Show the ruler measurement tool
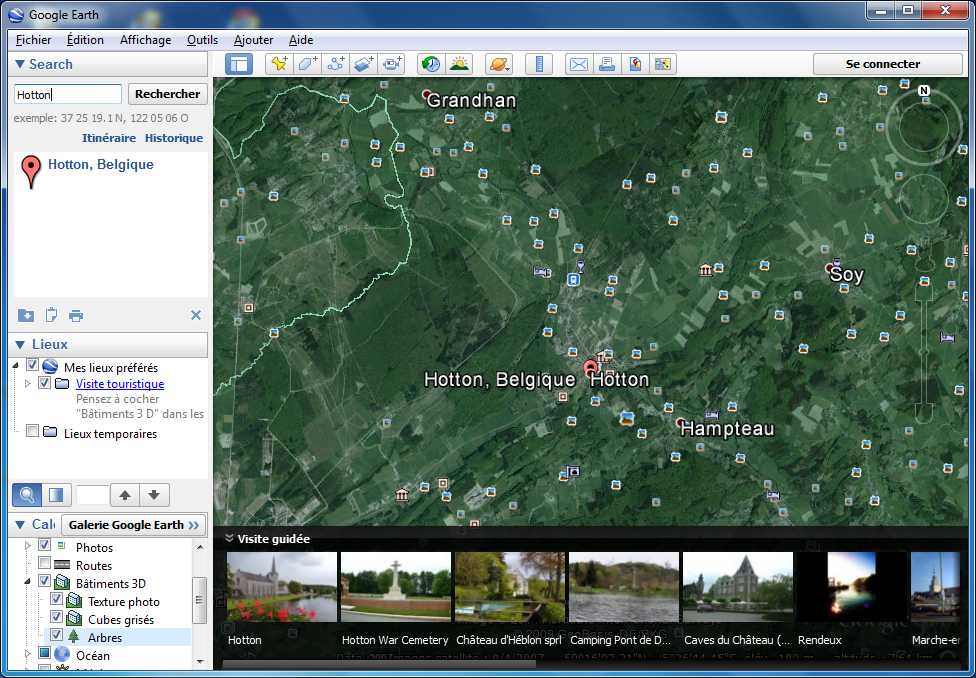976x678 pixels. (x=539, y=64)
